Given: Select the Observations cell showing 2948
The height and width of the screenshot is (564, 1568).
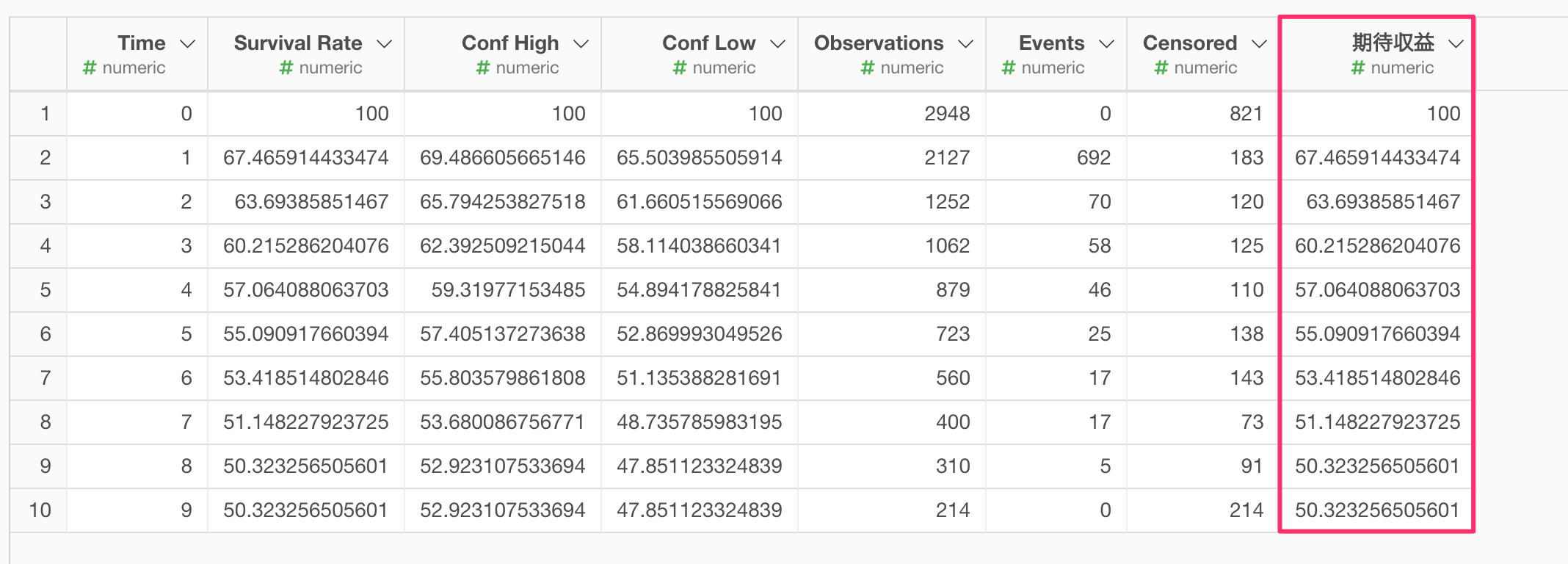Looking at the screenshot, I should coord(892,114).
